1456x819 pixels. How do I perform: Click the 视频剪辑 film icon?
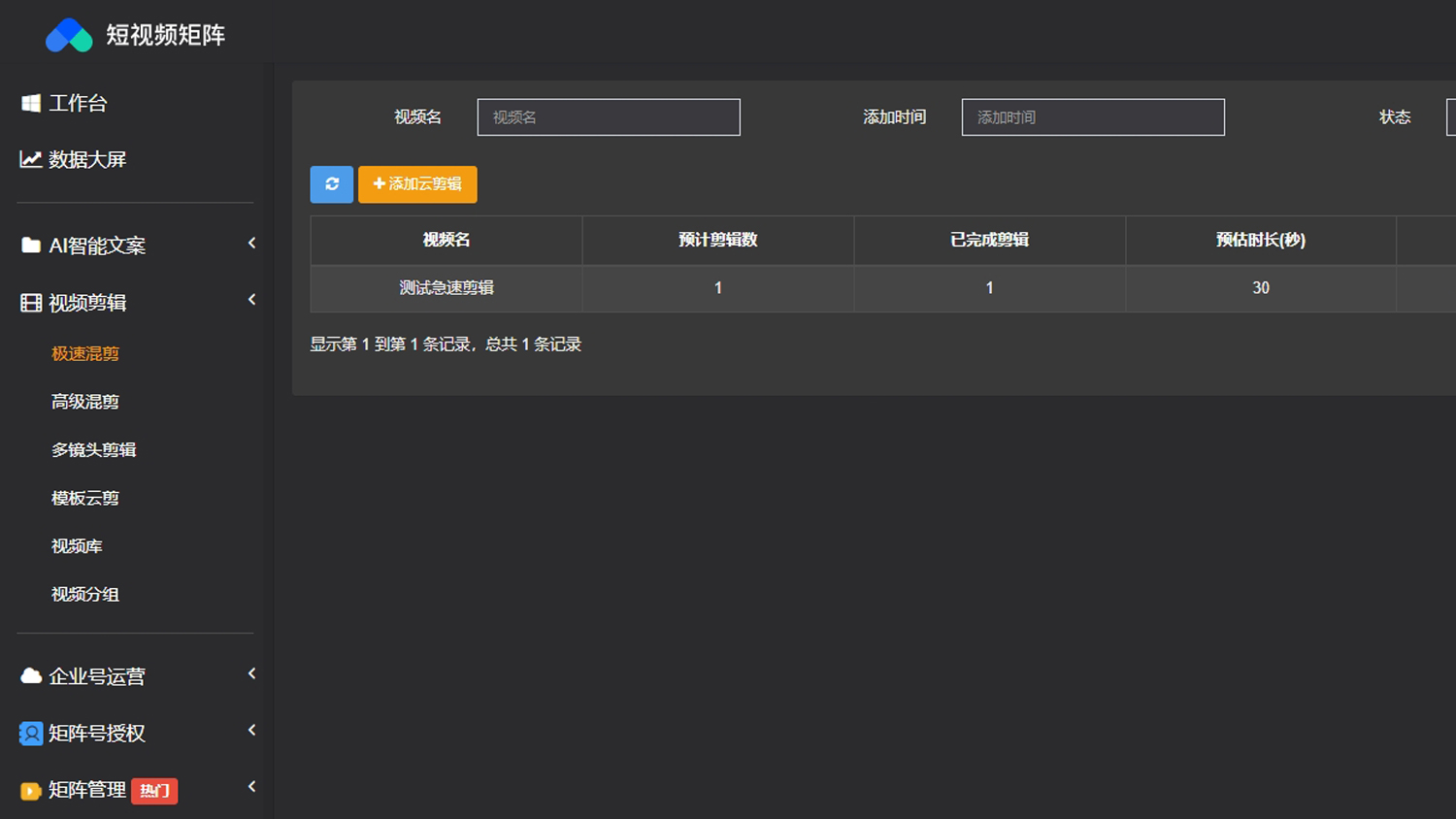tap(31, 303)
